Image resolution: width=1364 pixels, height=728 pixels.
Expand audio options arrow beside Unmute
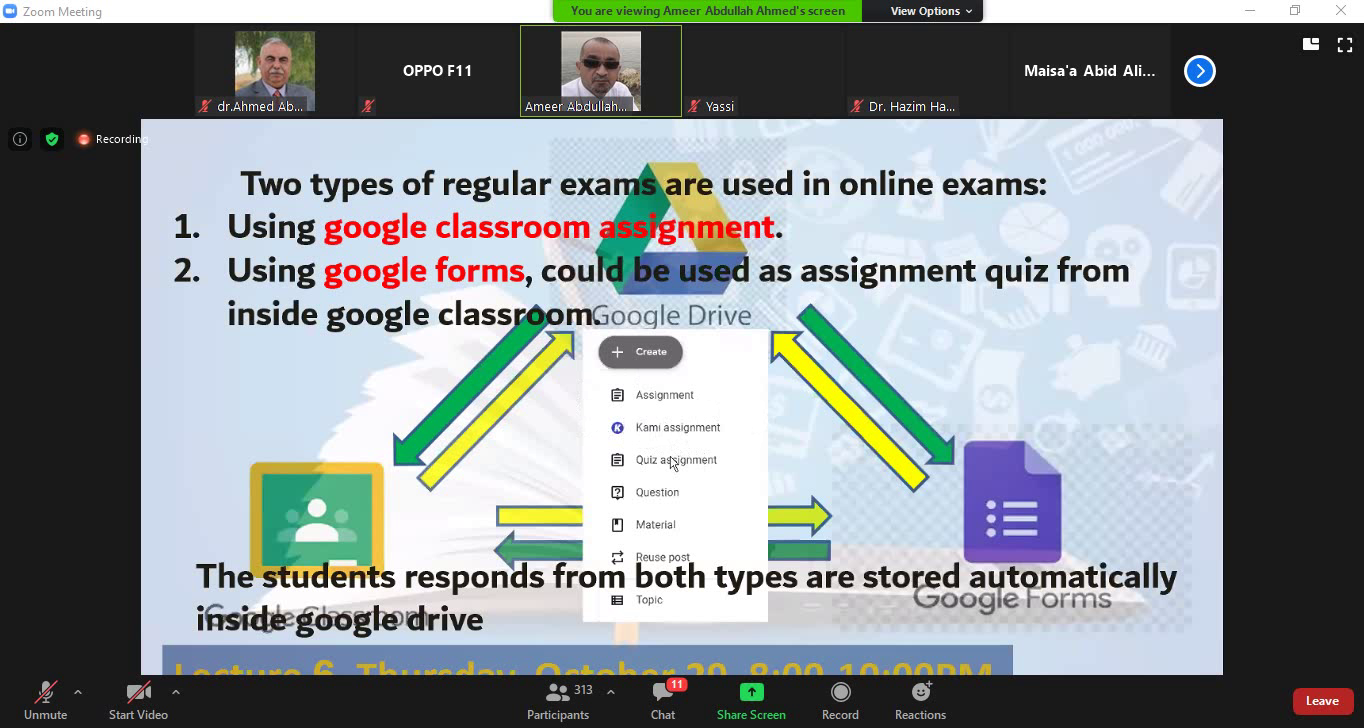pos(78,691)
